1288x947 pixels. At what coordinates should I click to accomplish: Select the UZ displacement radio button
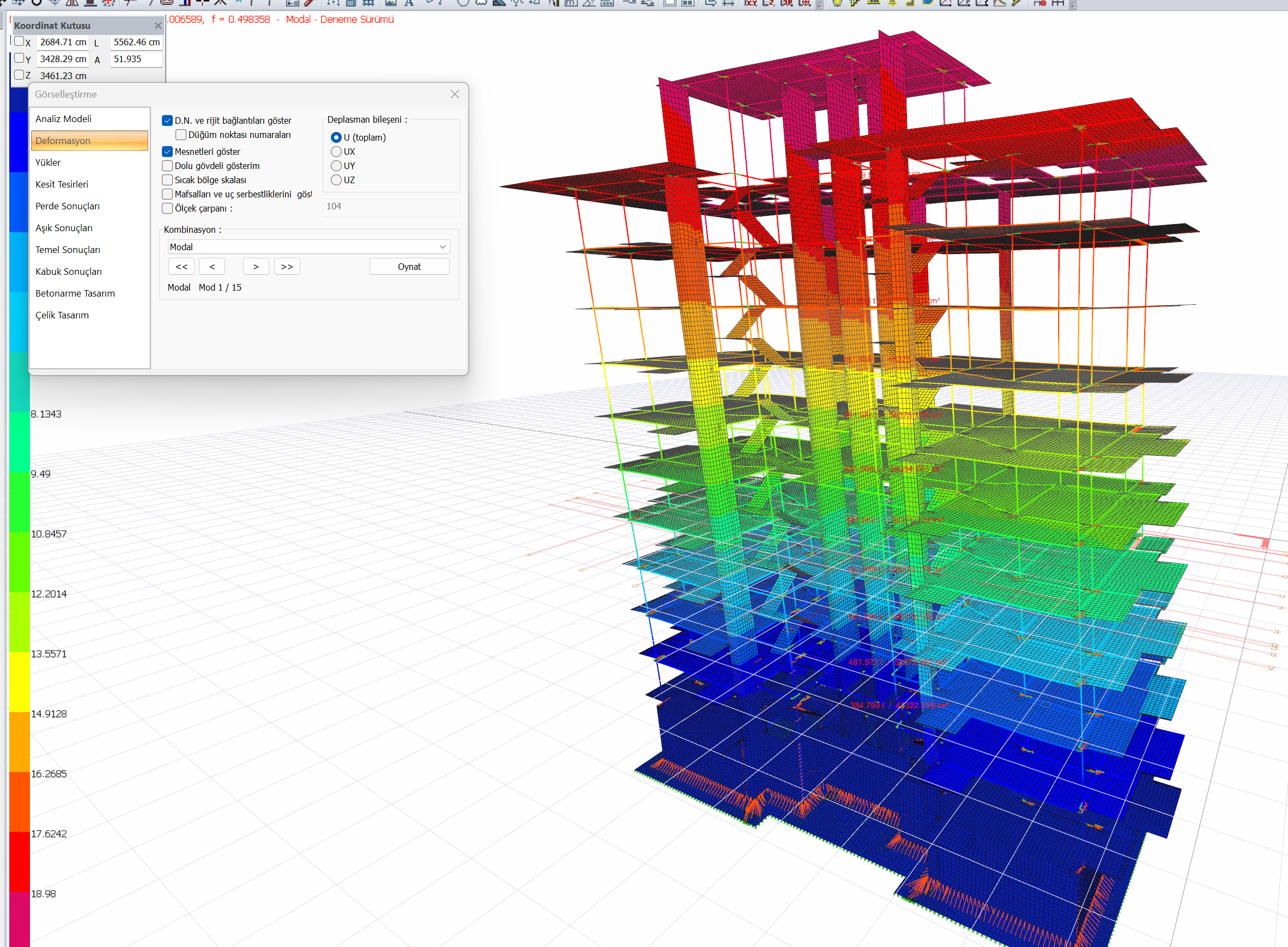[x=336, y=180]
